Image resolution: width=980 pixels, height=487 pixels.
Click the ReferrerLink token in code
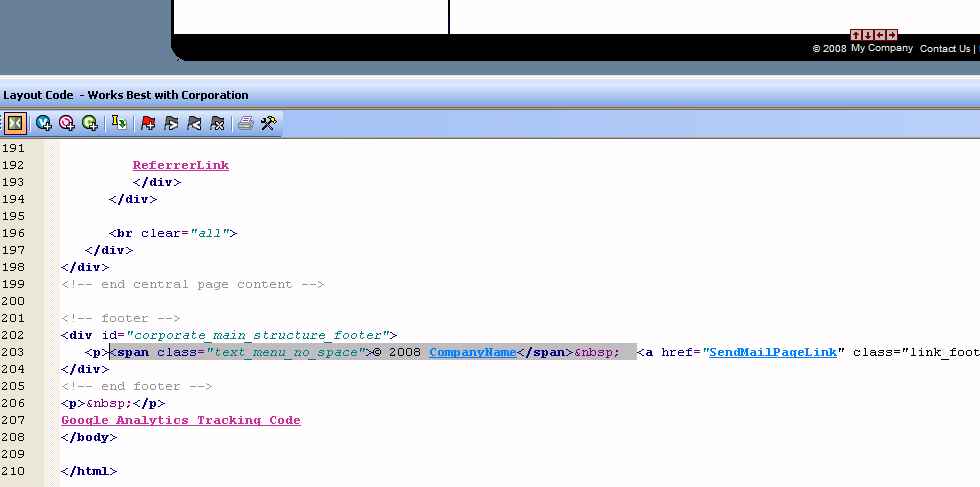click(180, 165)
